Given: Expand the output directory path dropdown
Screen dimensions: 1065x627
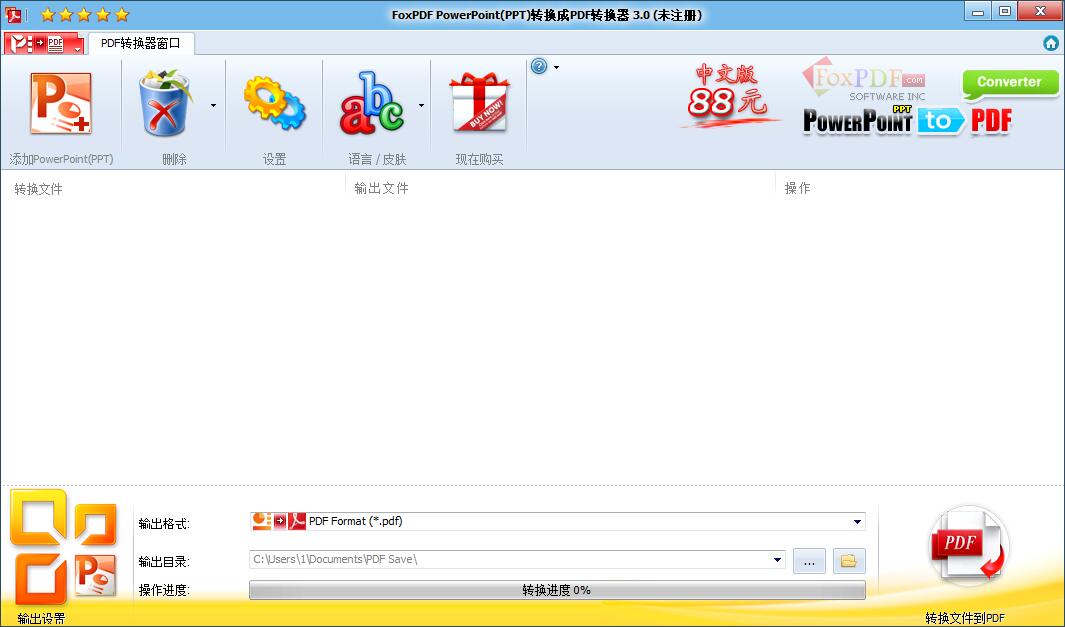Looking at the screenshot, I should pyautogui.click(x=779, y=560).
